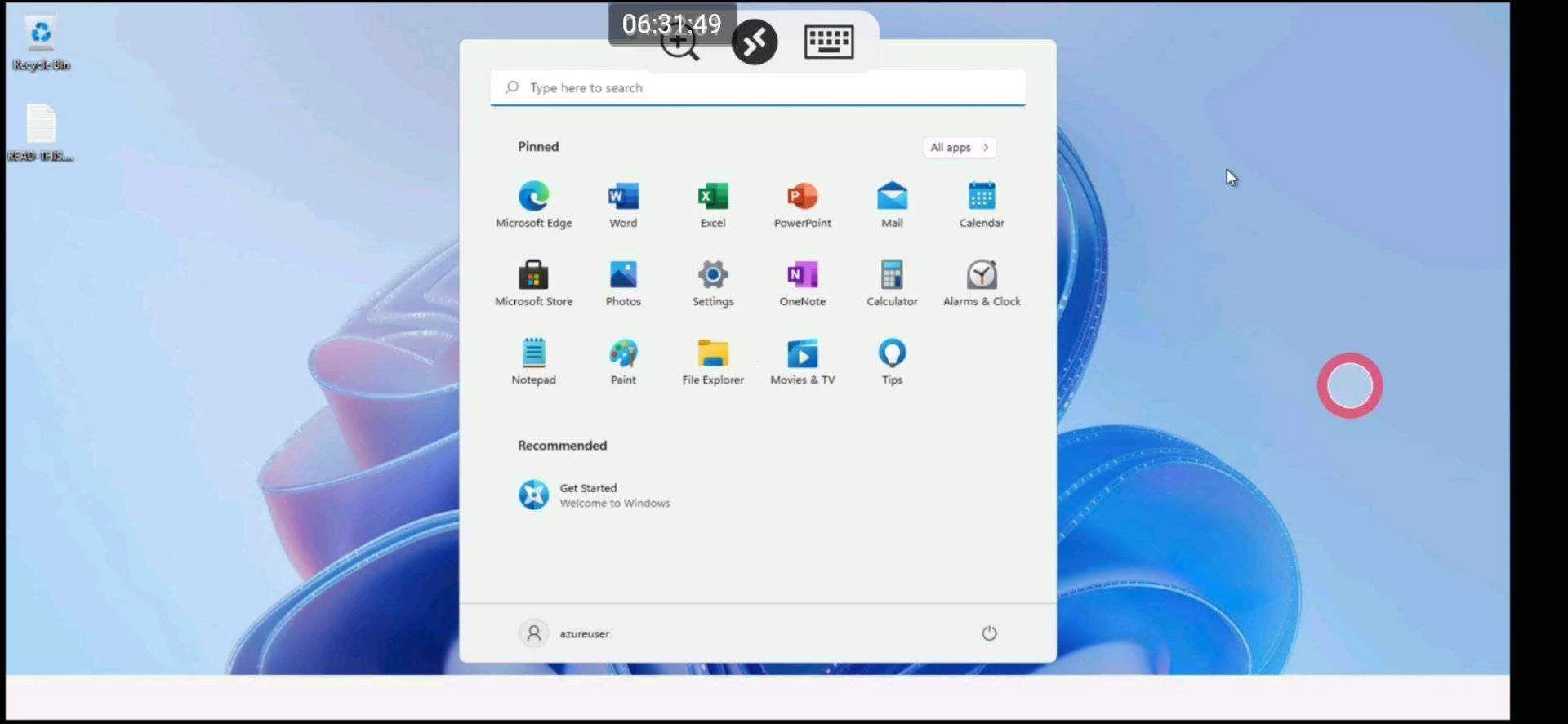Viewport: 1568px width, 724px height.
Task: Open Settings from pinned apps
Action: 712,282
